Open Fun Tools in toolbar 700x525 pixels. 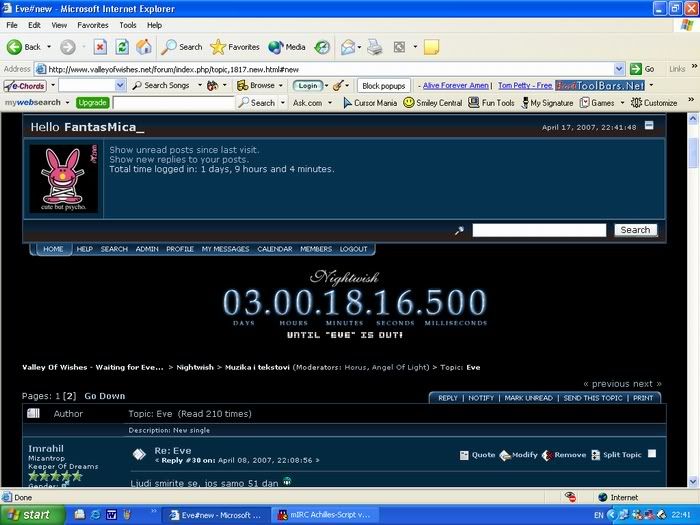click(492, 103)
